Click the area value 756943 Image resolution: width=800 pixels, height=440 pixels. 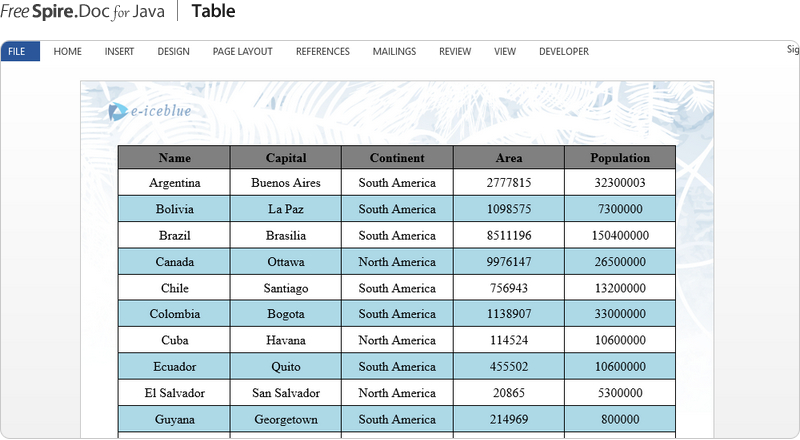[509, 288]
